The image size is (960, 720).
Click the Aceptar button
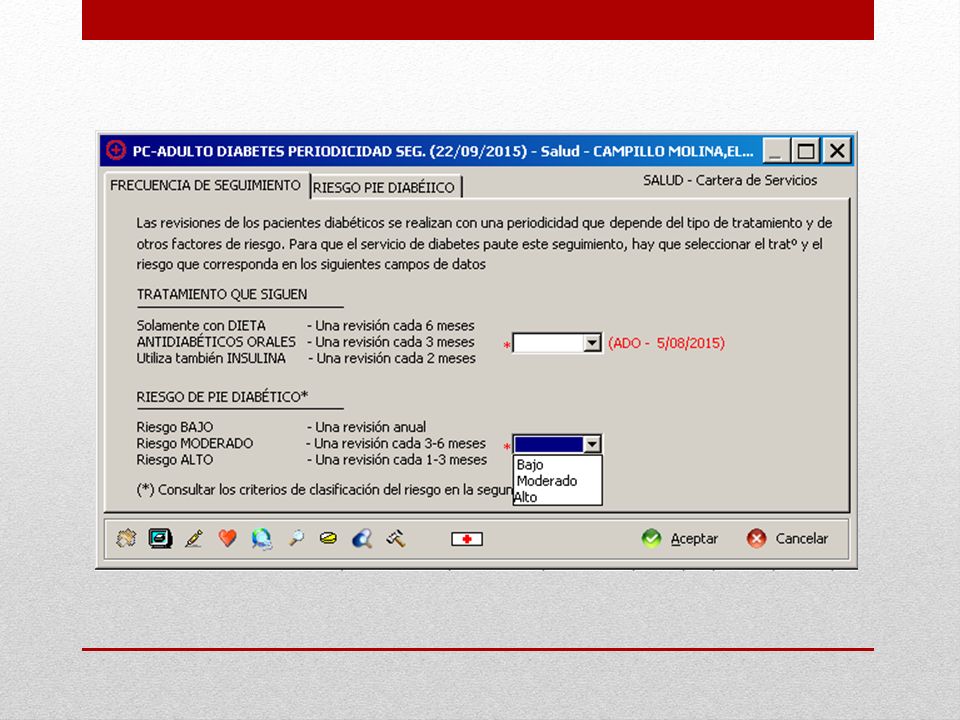coord(680,539)
